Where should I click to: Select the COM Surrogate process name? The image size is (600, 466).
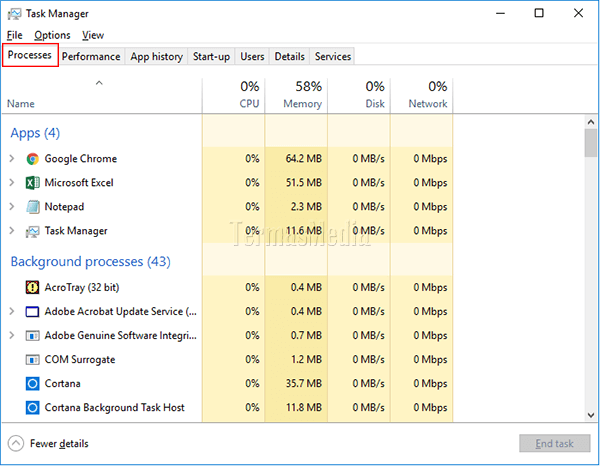[80, 360]
